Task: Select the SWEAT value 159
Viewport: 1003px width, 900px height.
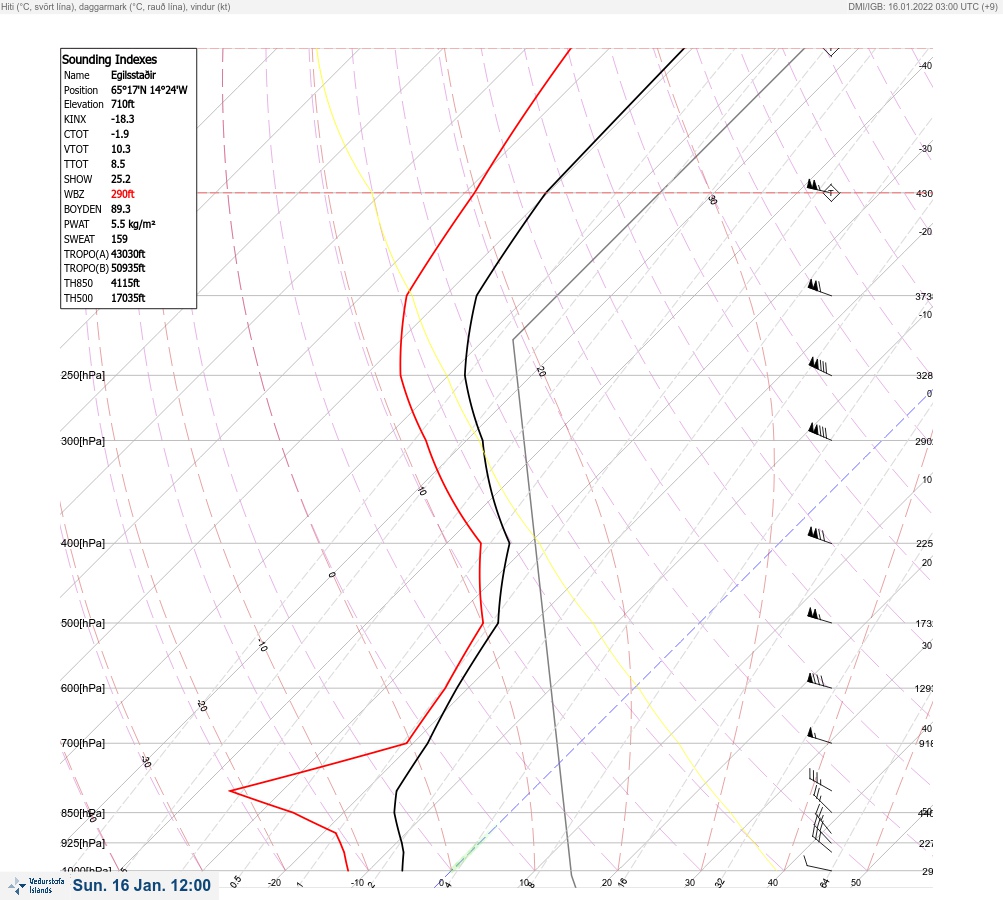Action: [119, 239]
